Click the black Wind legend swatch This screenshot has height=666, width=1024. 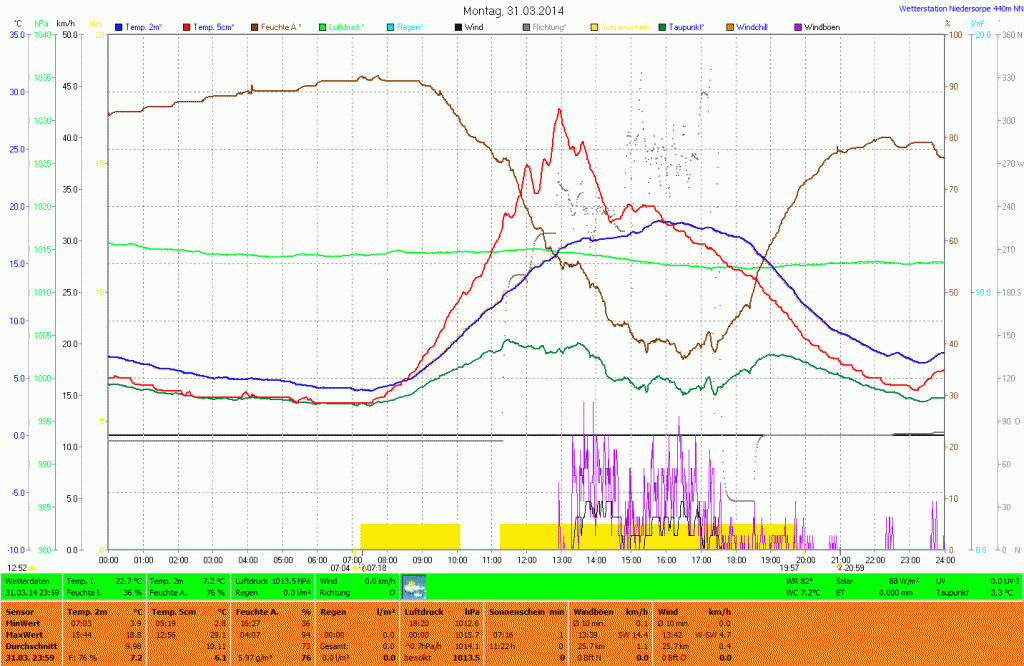(458, 26)
